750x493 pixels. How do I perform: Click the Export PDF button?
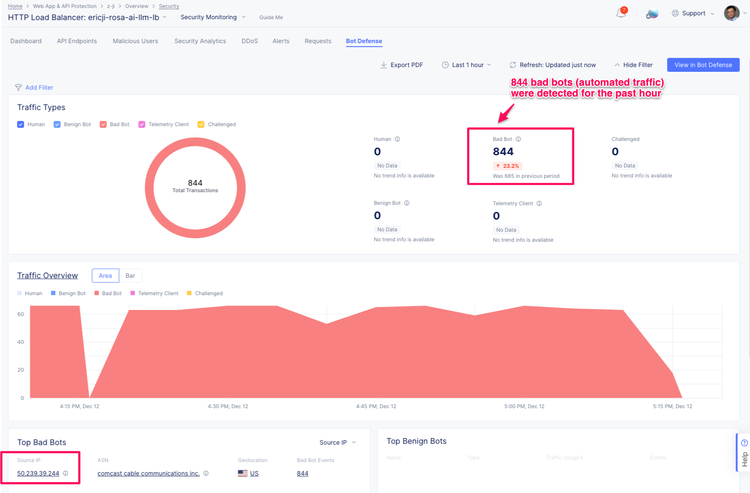pos(402,65)
